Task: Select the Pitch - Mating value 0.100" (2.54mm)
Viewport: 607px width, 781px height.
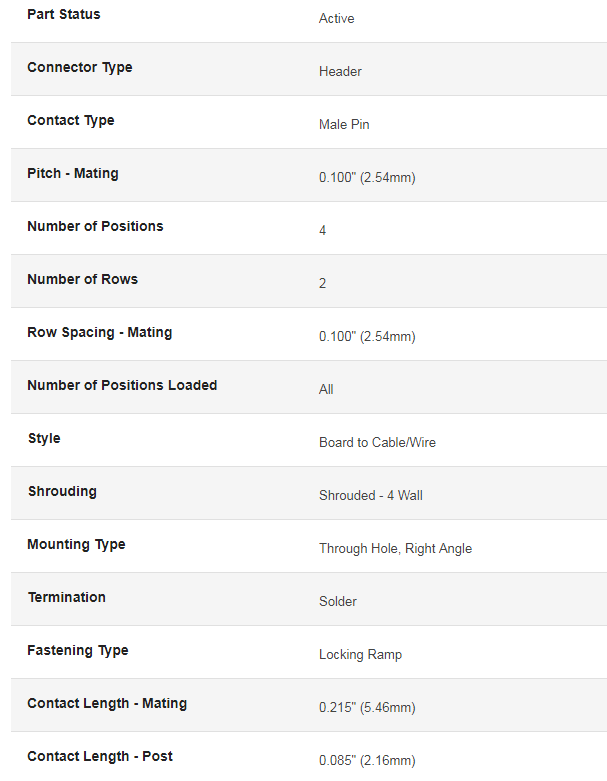Action: [367, 177]
